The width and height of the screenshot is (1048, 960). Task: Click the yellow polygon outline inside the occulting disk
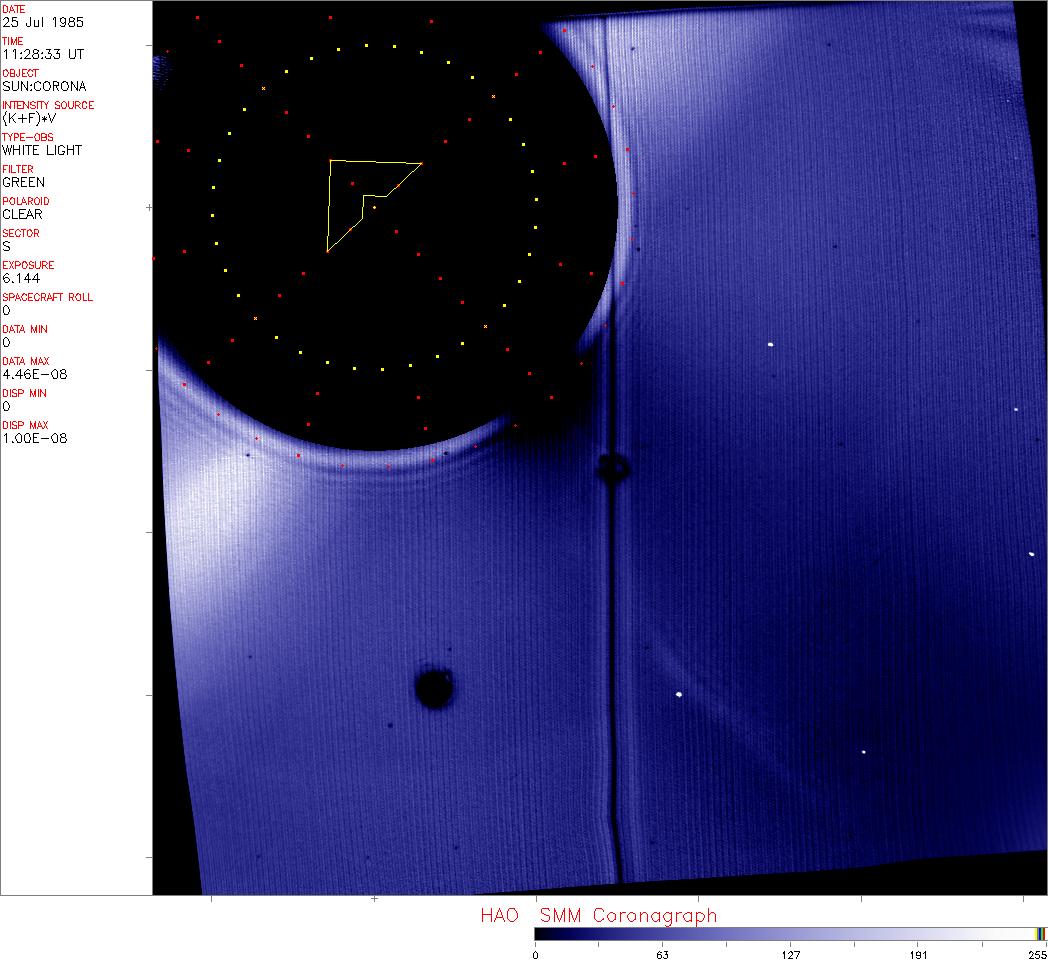(x=331, y=200)
